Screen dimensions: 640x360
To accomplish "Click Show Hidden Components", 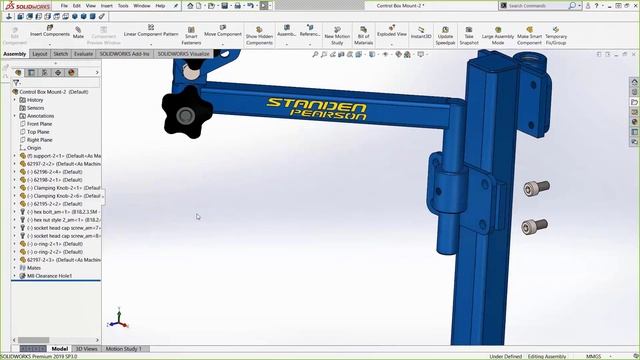I will 259,36.
